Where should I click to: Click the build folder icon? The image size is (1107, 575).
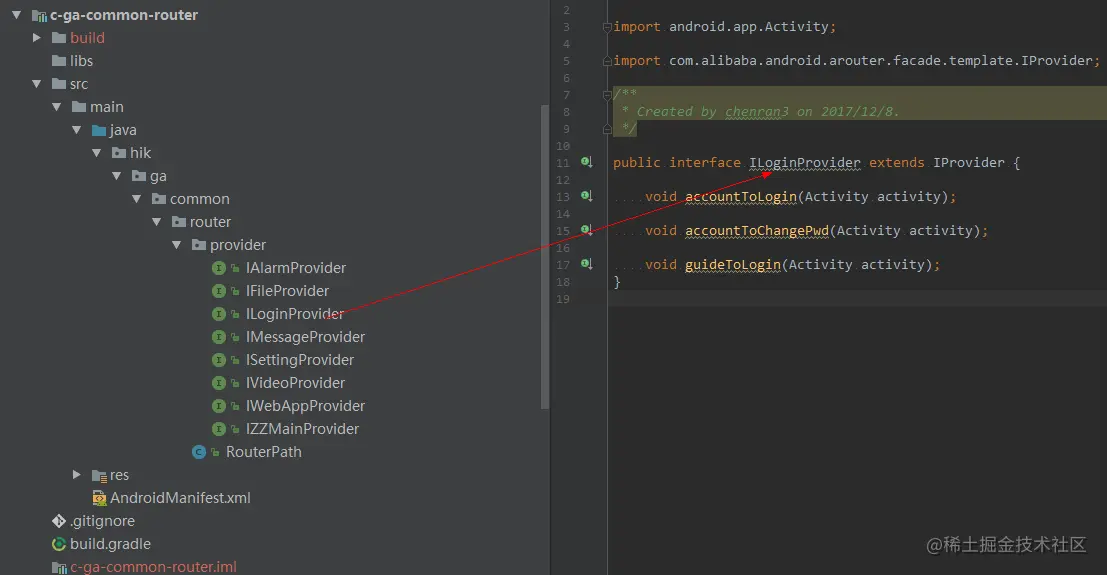click(59, 37)
